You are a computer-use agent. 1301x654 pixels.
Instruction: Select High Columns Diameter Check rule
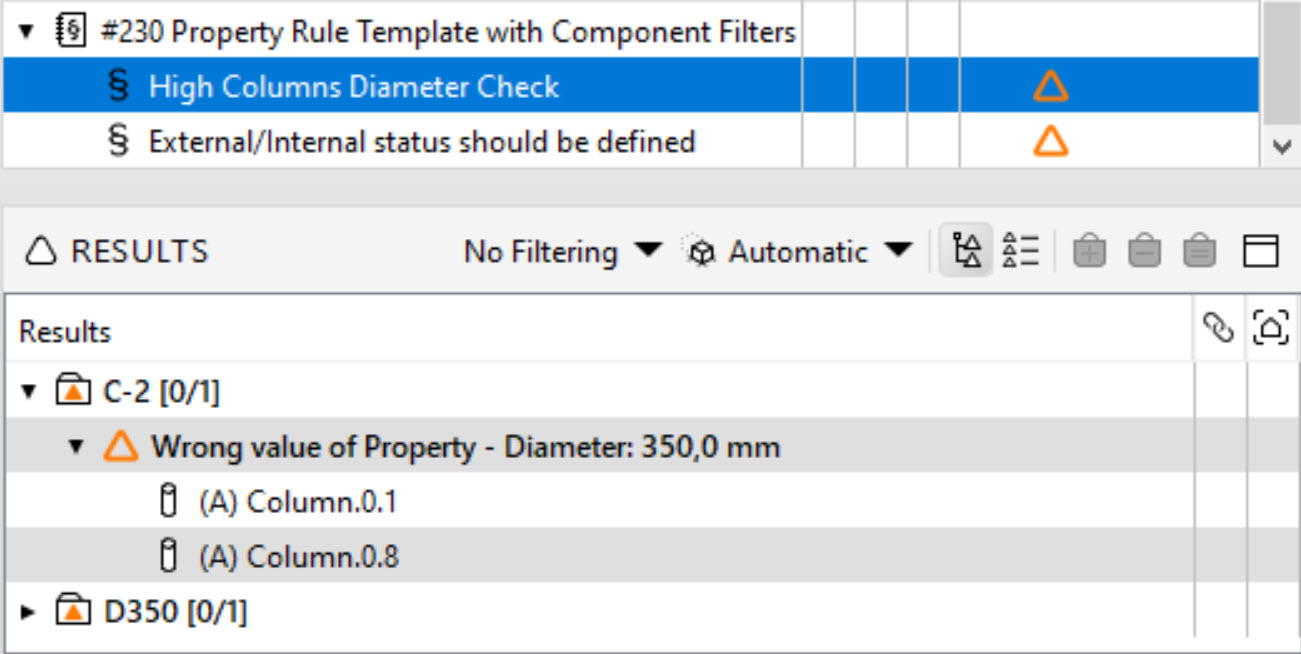coord(353,87)
